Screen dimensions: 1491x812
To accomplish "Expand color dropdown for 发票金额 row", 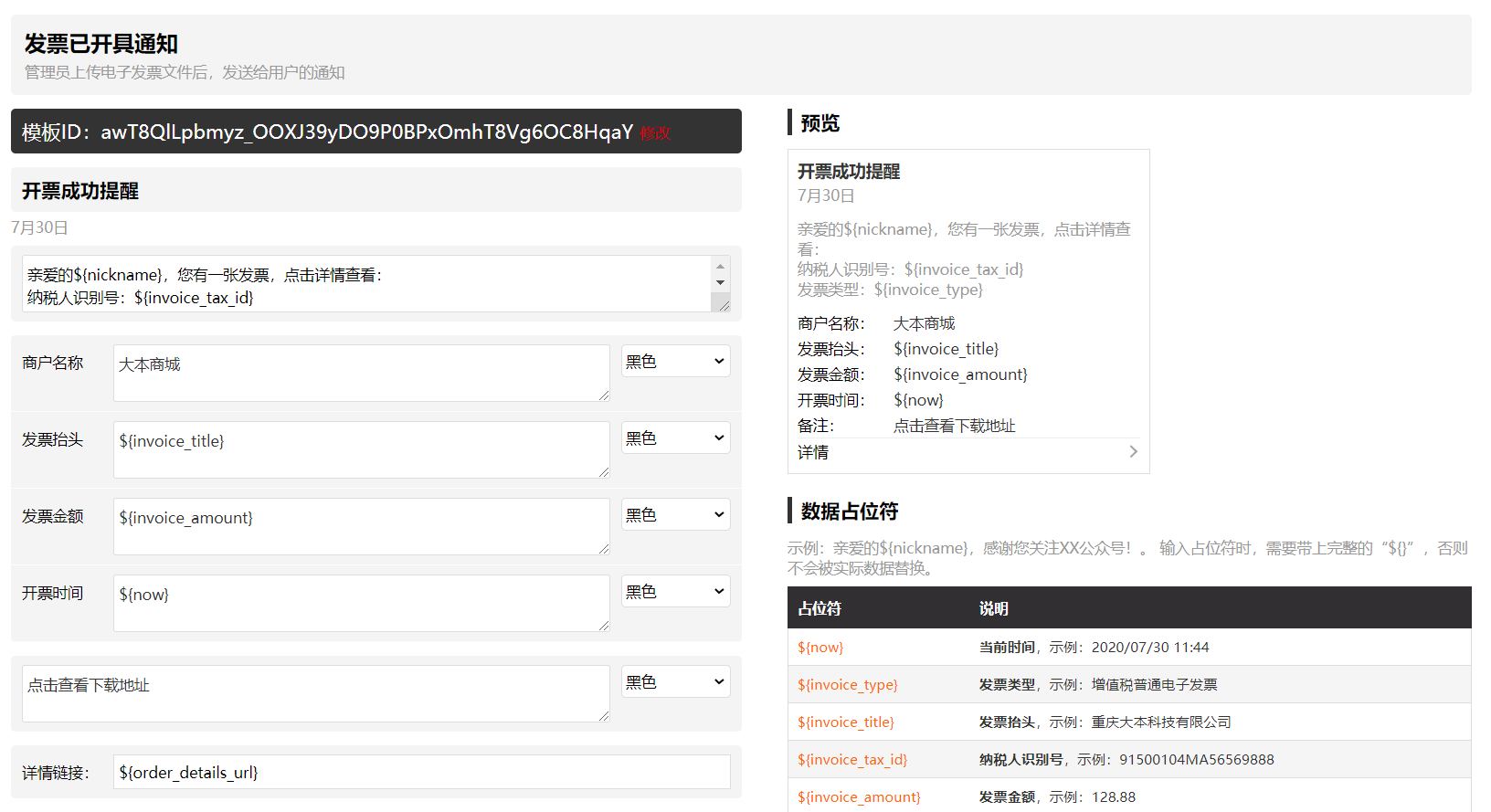I will click(675, 515).
